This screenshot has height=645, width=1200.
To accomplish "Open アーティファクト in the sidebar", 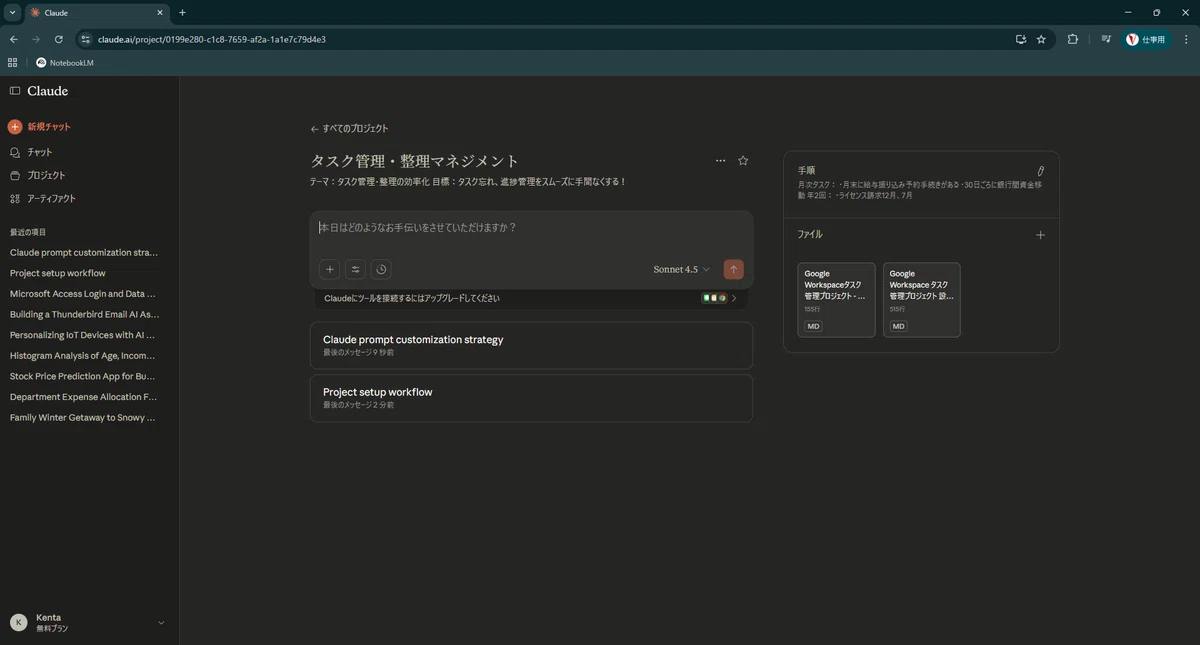I will (43, 198).
